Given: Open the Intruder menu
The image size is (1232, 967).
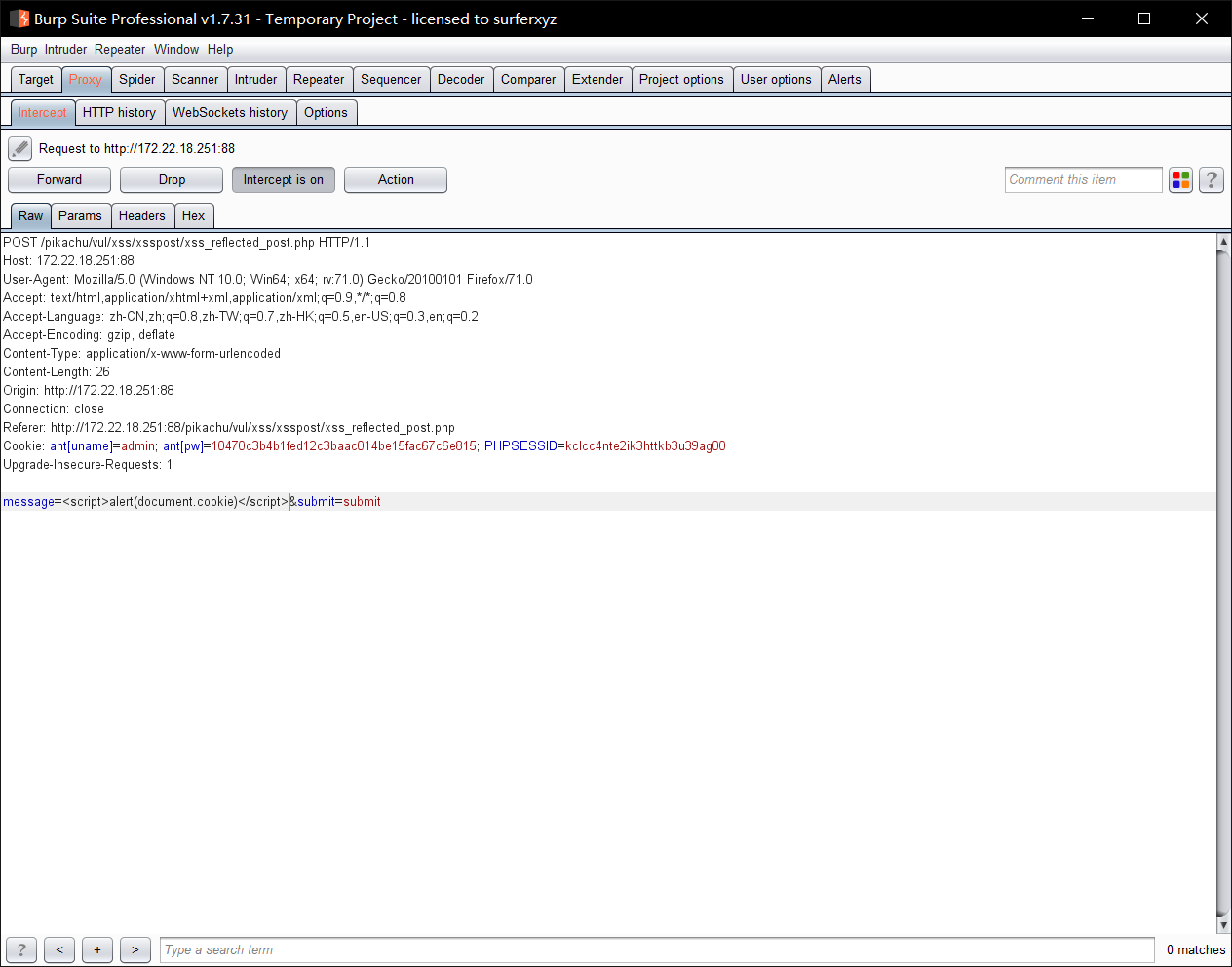Looking at the screenshot, I should (x=65, y=49).
